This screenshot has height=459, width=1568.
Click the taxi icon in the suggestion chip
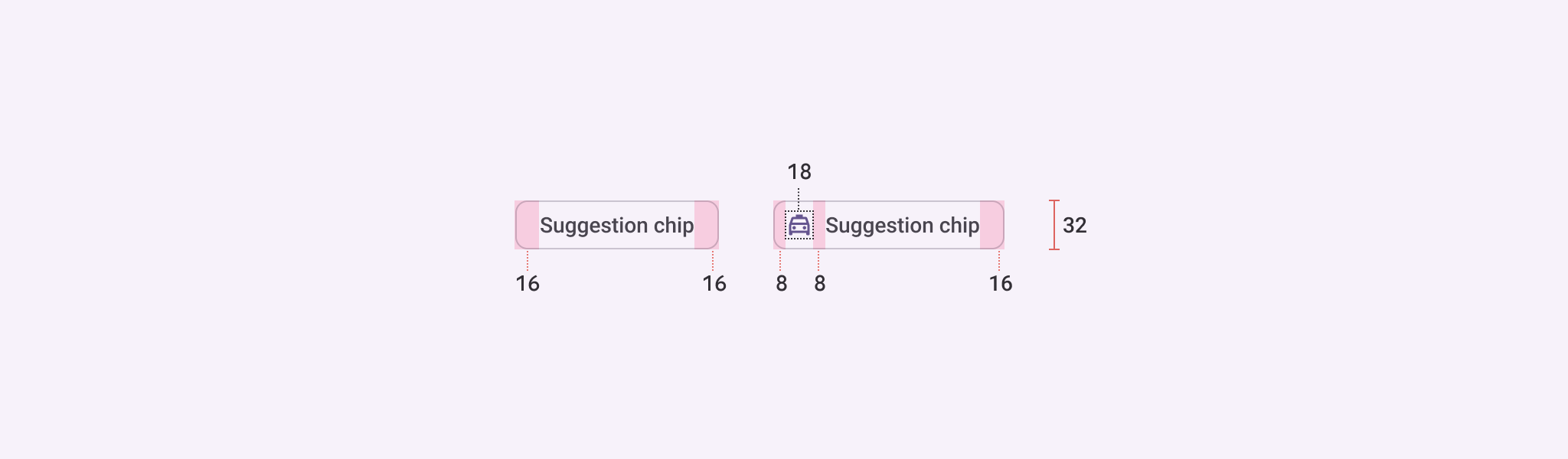(799, 225)
